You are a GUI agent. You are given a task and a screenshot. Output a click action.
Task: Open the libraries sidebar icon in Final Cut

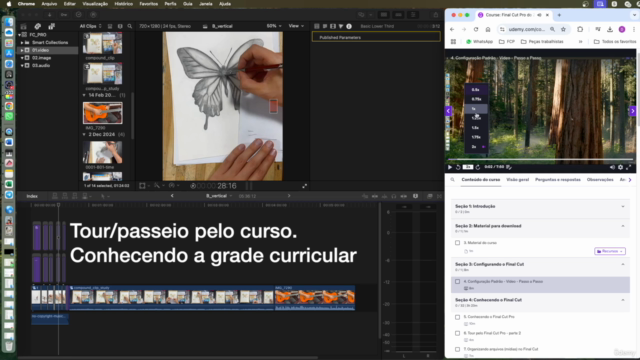tap(24, 26)
